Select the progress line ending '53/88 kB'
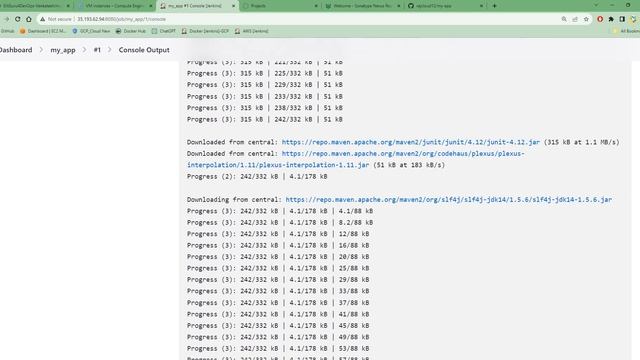The height and width of the screenshot is (360, 640). (278, 349)
